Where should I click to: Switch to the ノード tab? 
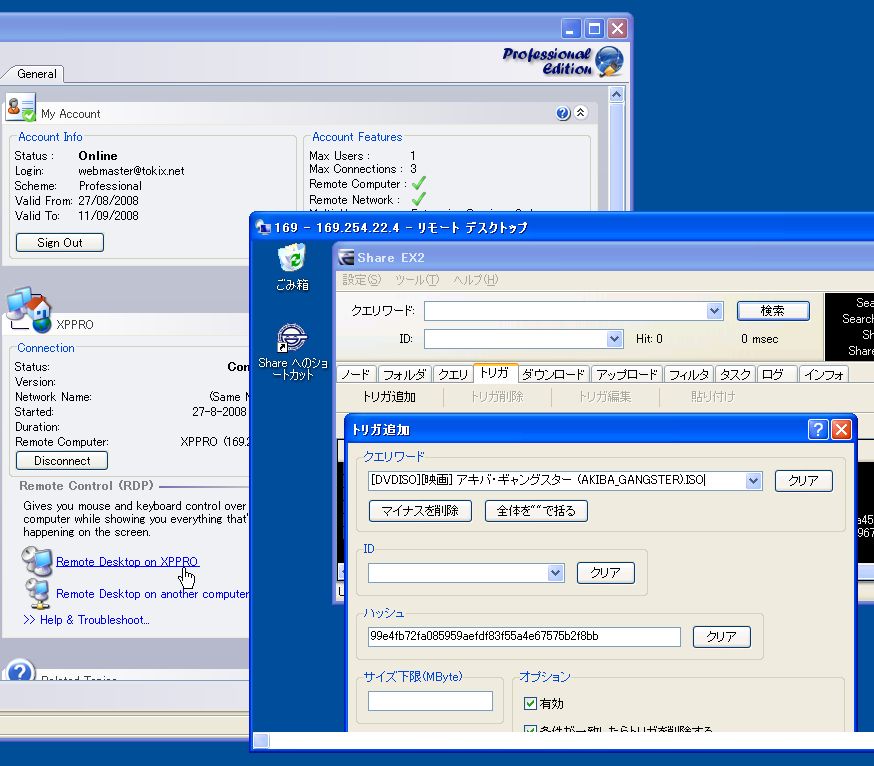[356, 375]
